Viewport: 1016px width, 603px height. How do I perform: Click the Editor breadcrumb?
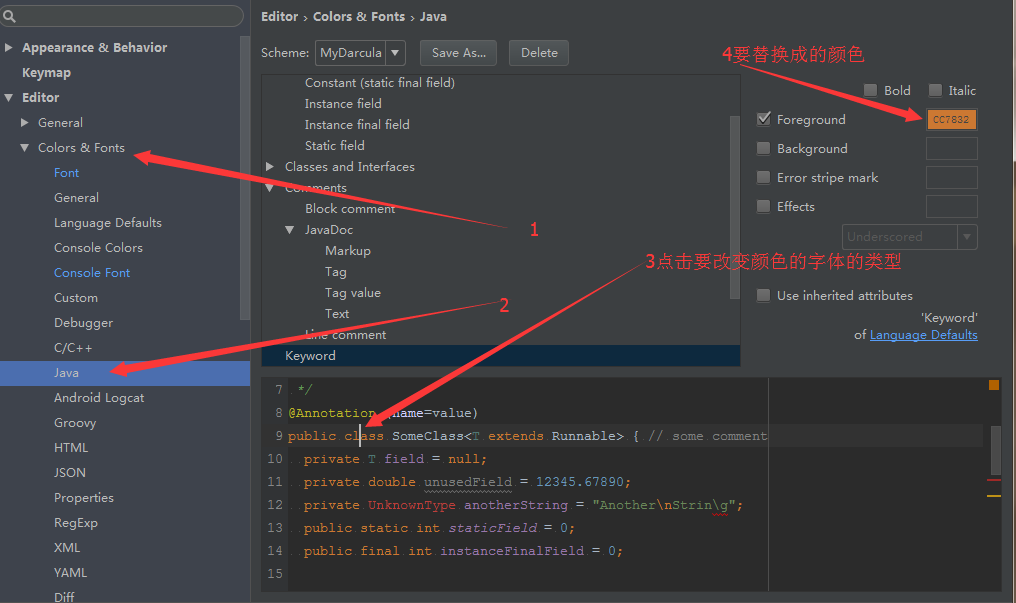click(279, 17)
